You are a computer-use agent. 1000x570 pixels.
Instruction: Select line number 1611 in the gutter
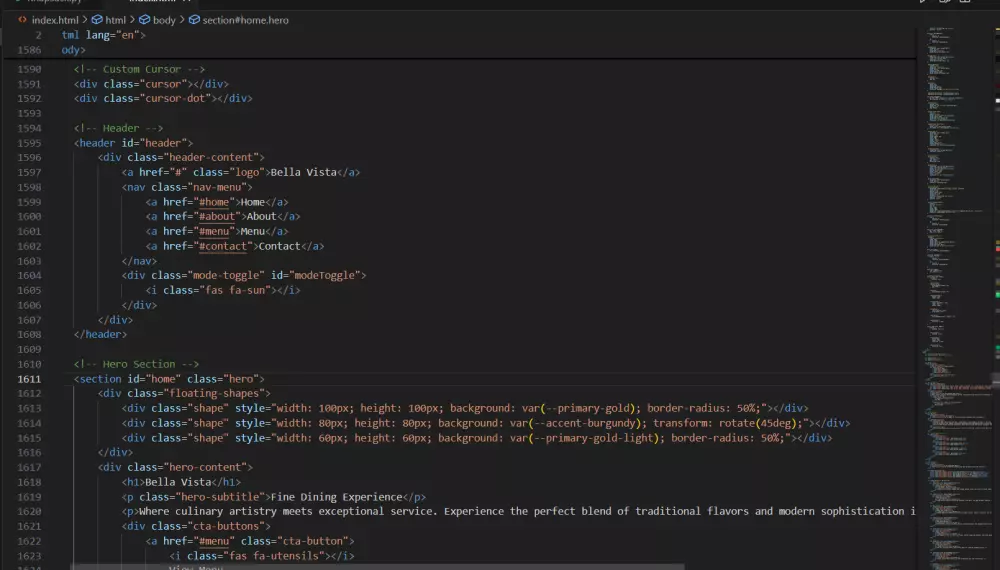pos(29,379)
